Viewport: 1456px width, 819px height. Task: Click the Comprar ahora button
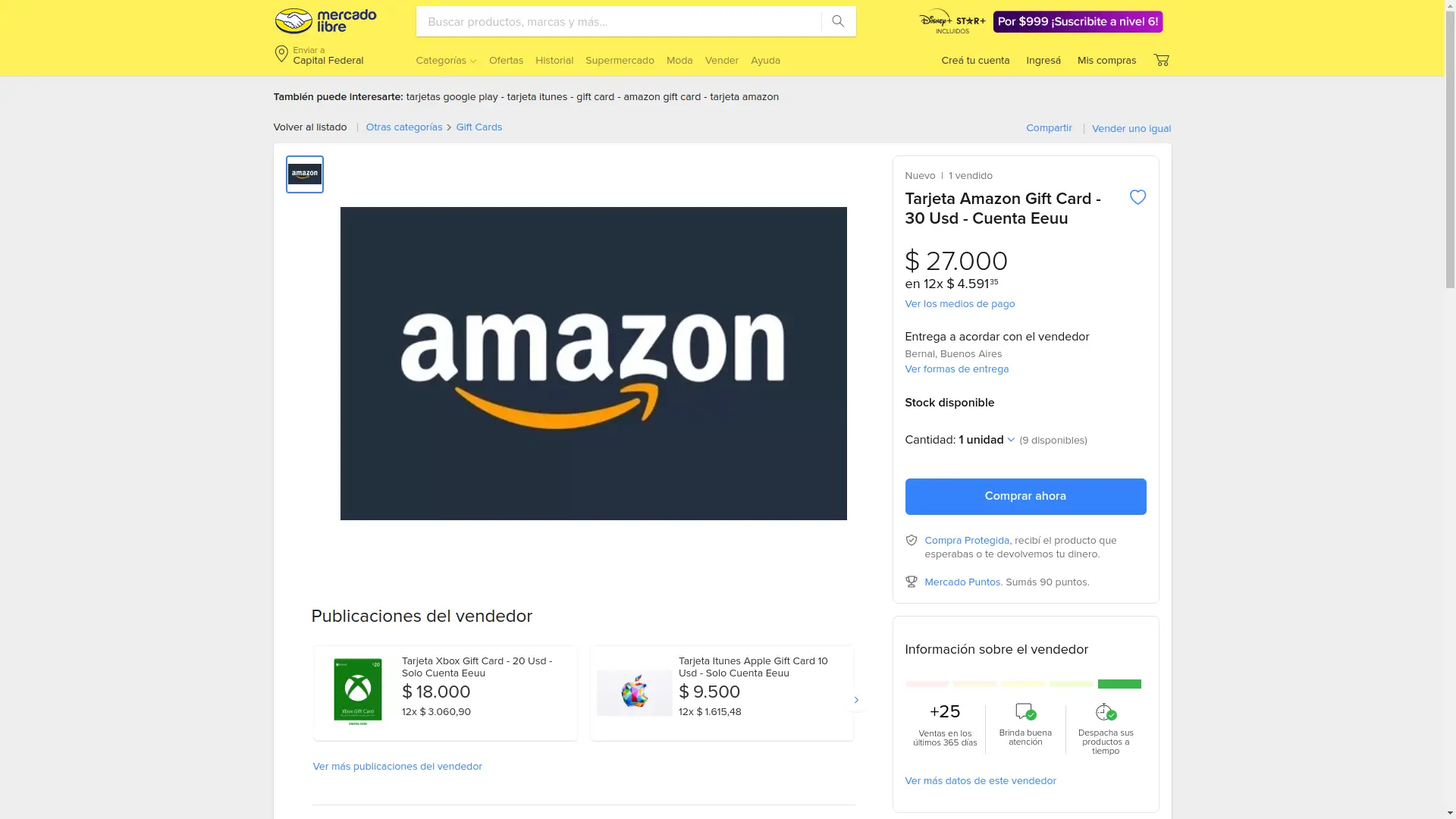tap(1025, 497)
